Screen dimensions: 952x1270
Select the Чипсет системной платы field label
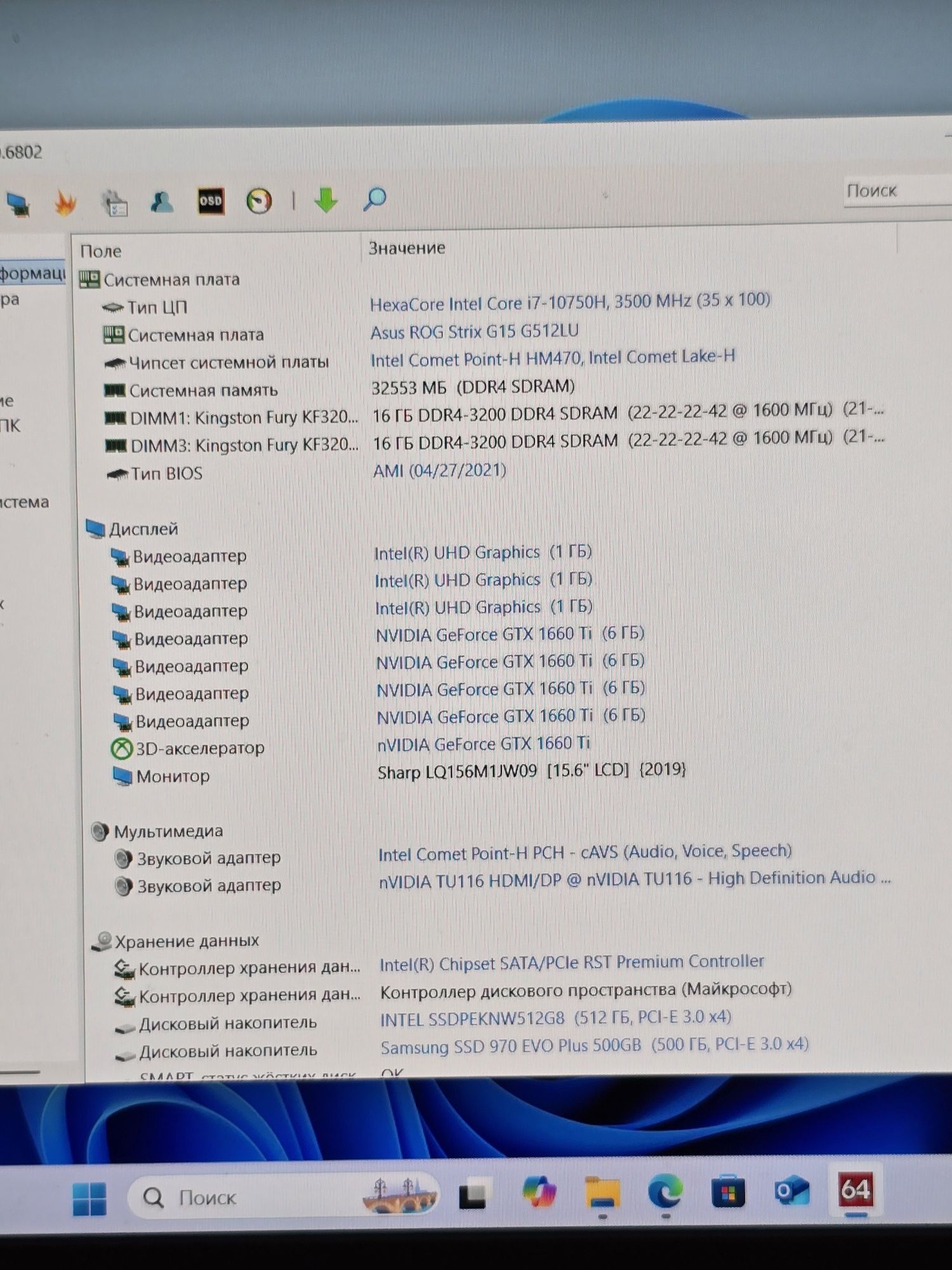pos(229,363)
